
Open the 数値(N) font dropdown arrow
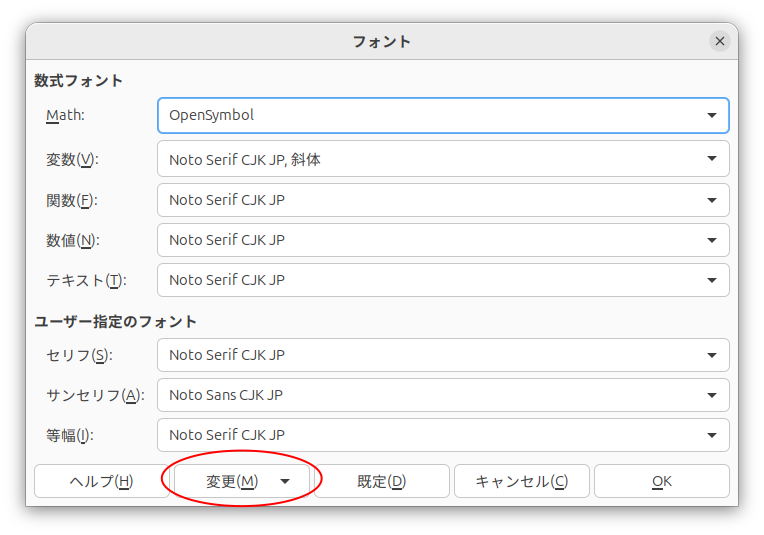711,240
